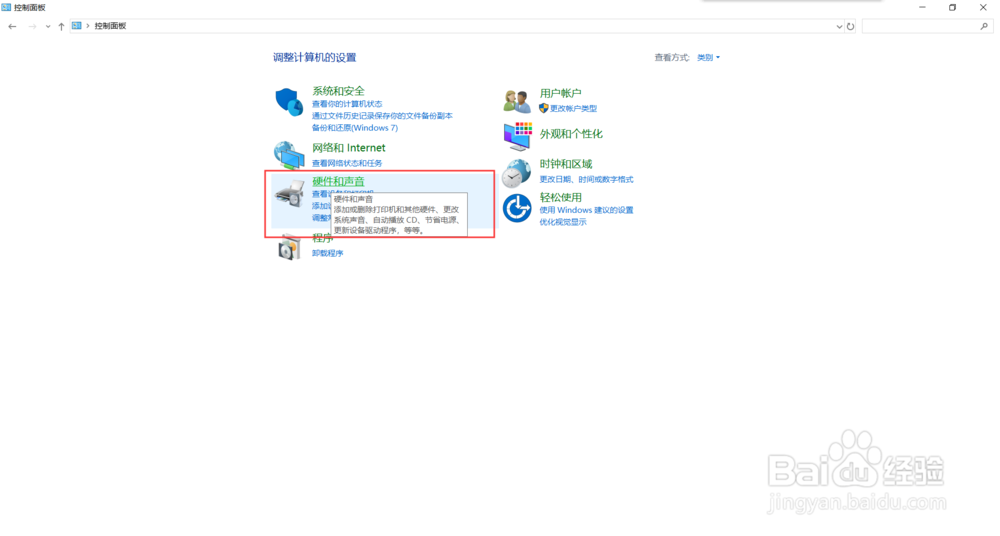Viewport: 1000px width, 536px height.
Task: Click 查看你的计算机状态 link
Action: 347,103
